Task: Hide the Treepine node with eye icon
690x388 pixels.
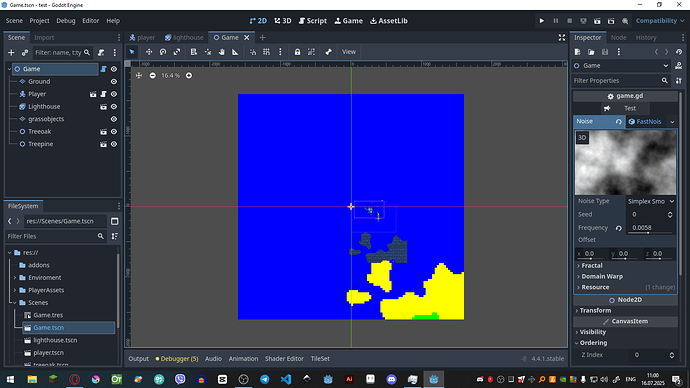Action: pyautogui.click(x=114, y=144)
